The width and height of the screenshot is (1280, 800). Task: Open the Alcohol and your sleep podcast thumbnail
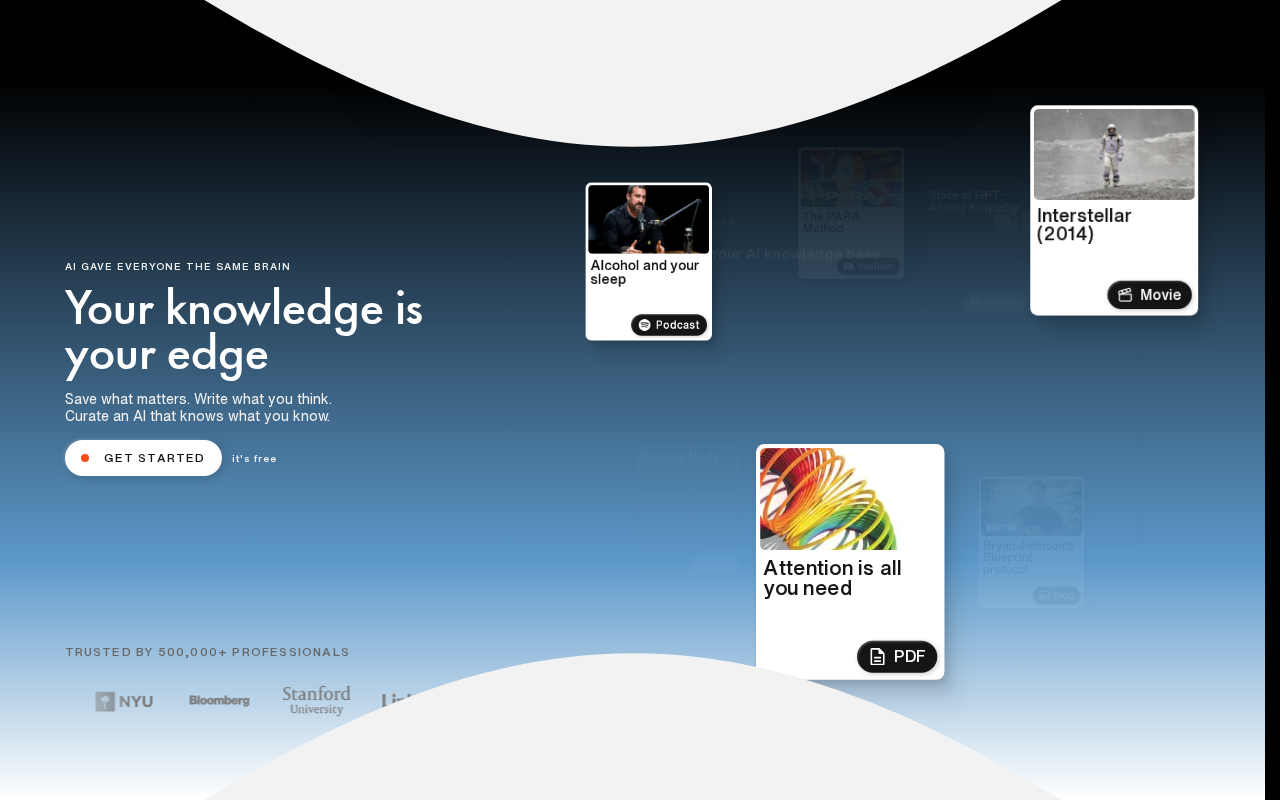[648, 219]
